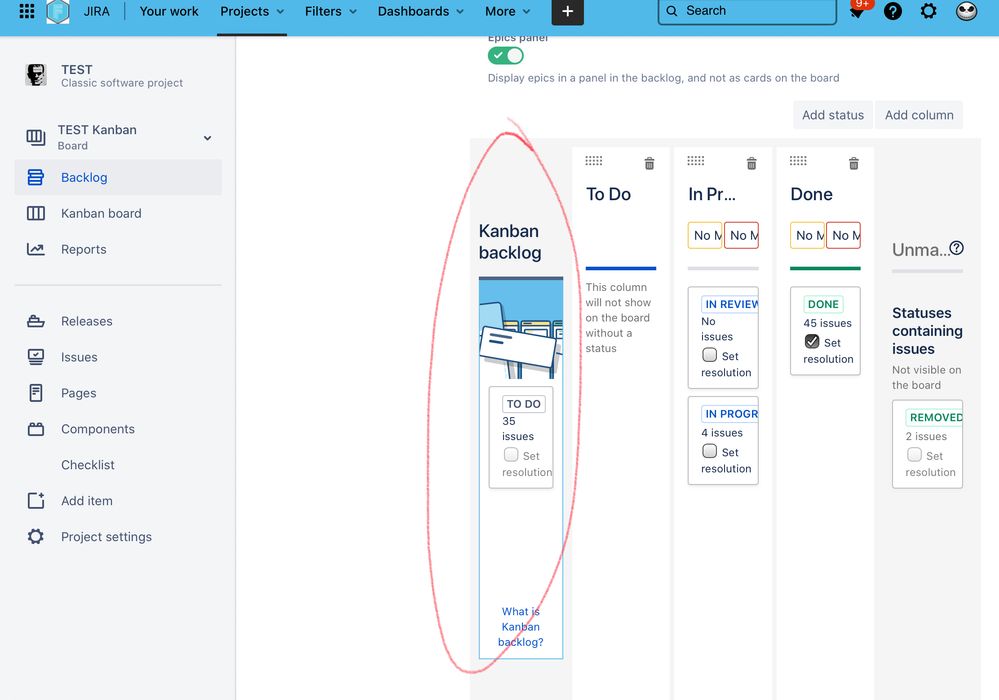Open Project settings link in sidebar

[x=119, y=536]
